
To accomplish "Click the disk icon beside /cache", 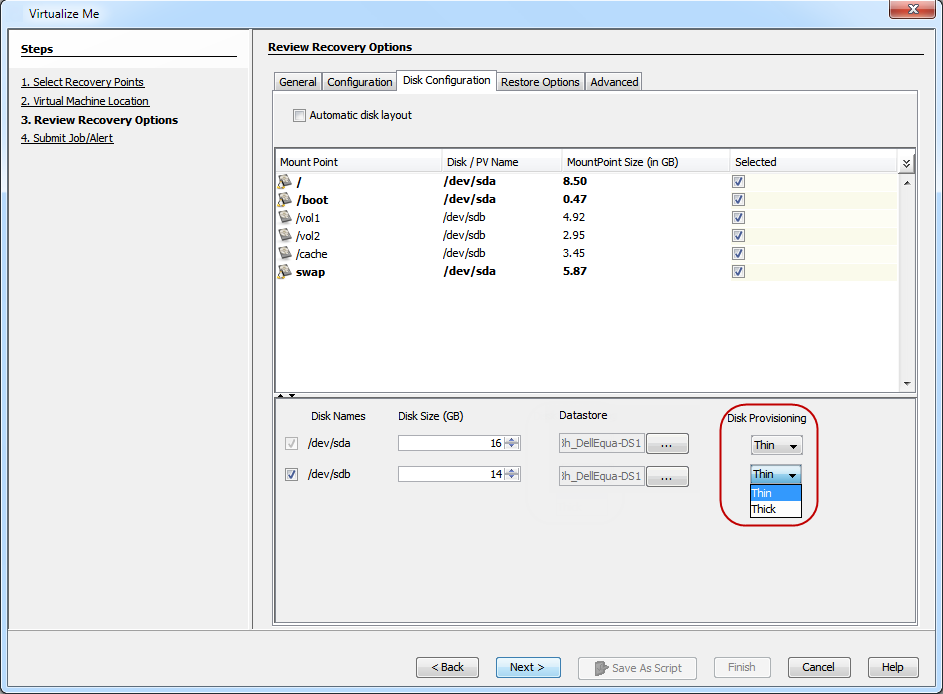I will (285, 253).
